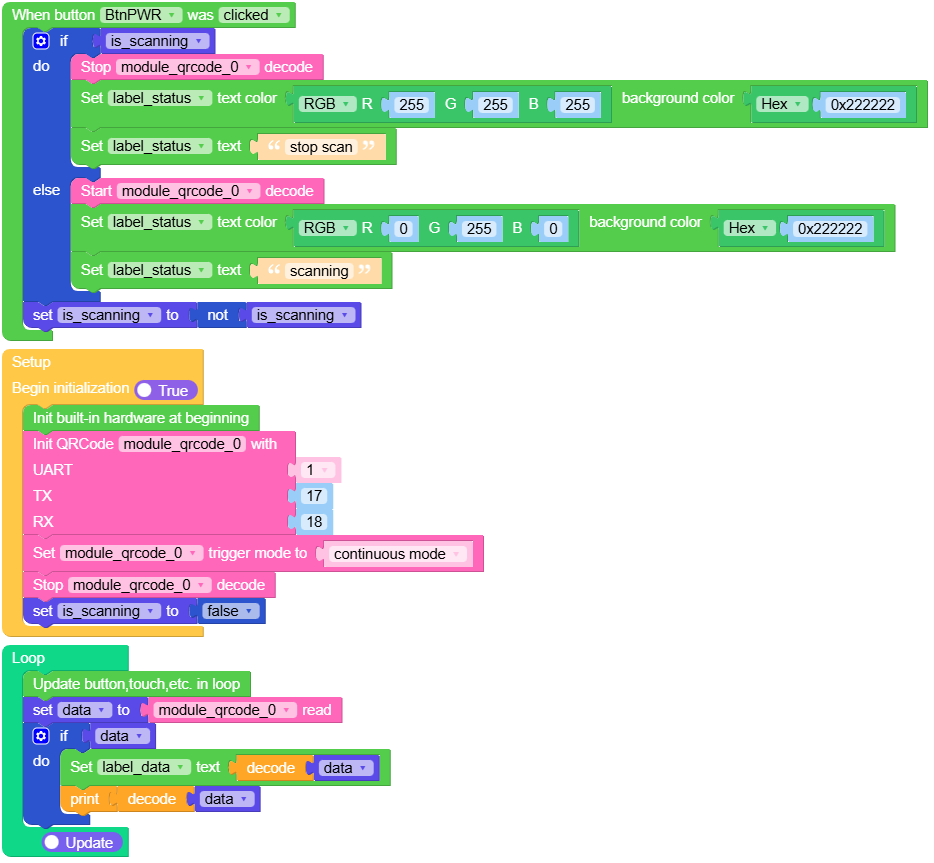934x863 pixels.
Task: Toggle the Update switch in Loop
Action: click(82, 842)
